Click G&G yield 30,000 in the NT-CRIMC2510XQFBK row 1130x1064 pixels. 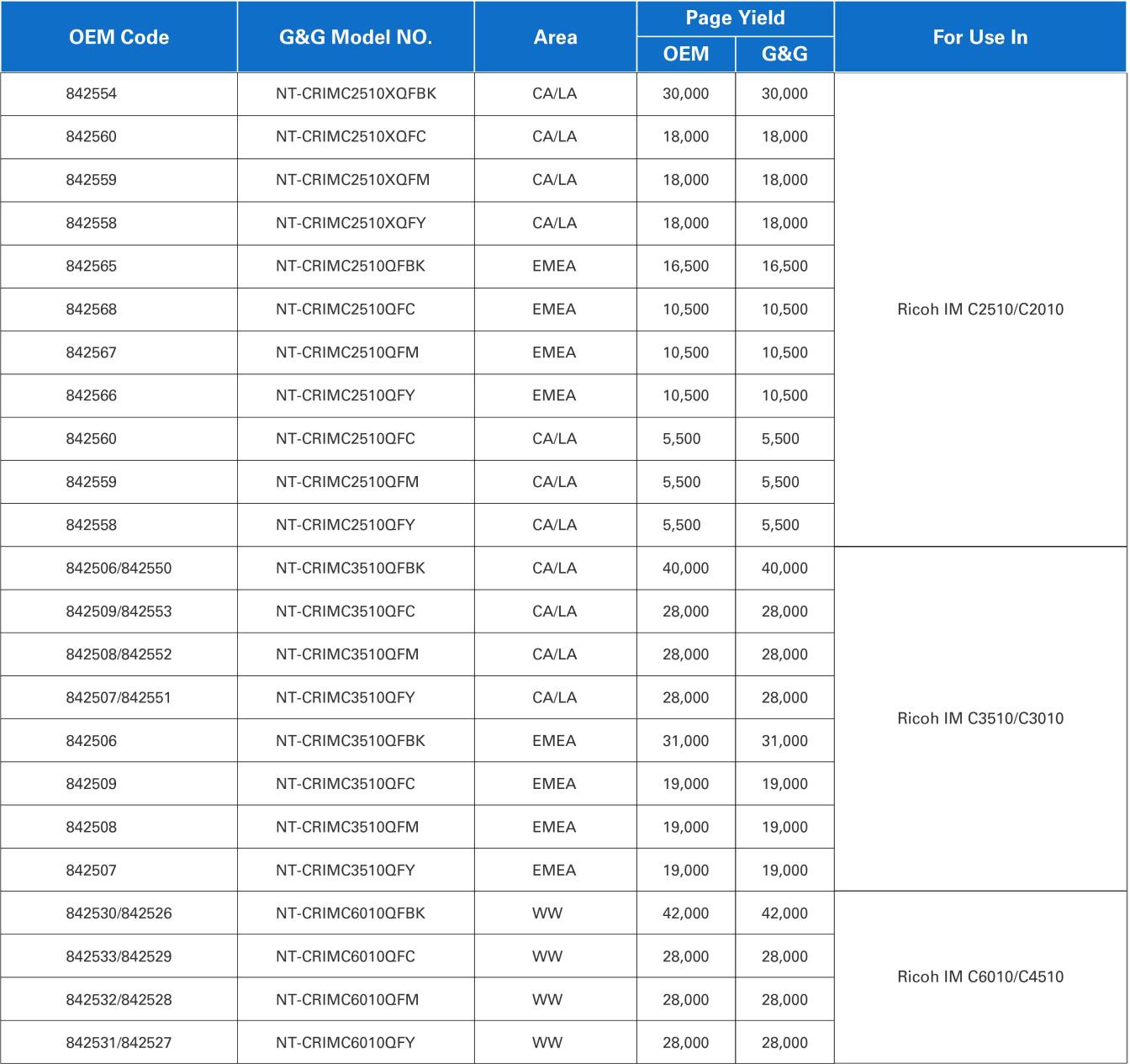(784, 93)
